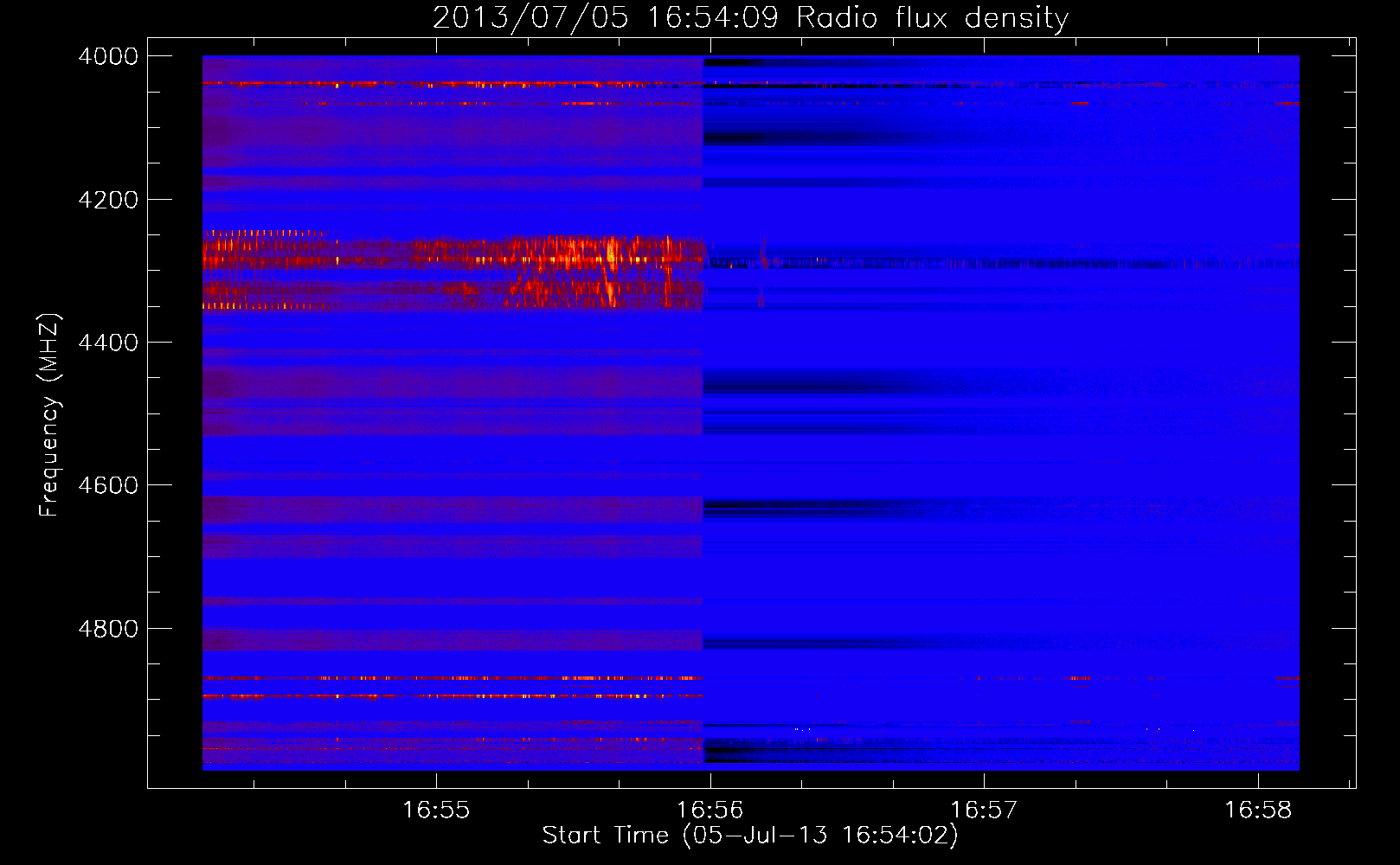Click the 16:55 time axis label
The image size is (1400, 865).
pyautogui.click(x=436, y=811)
